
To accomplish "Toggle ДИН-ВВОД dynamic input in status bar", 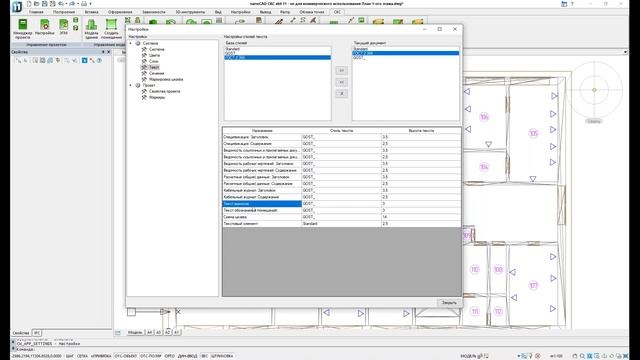I will click(x=188, y=356).
